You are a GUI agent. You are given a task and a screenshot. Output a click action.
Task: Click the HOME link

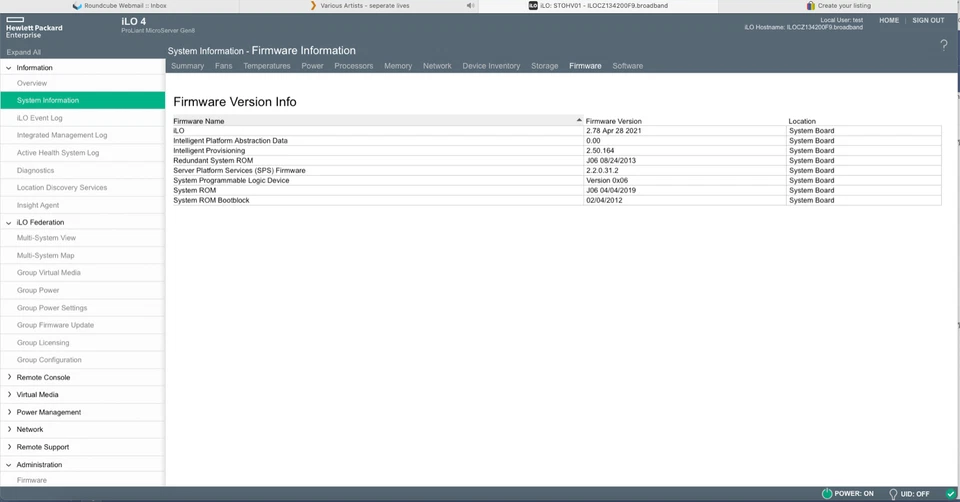(x=889, y=20)
